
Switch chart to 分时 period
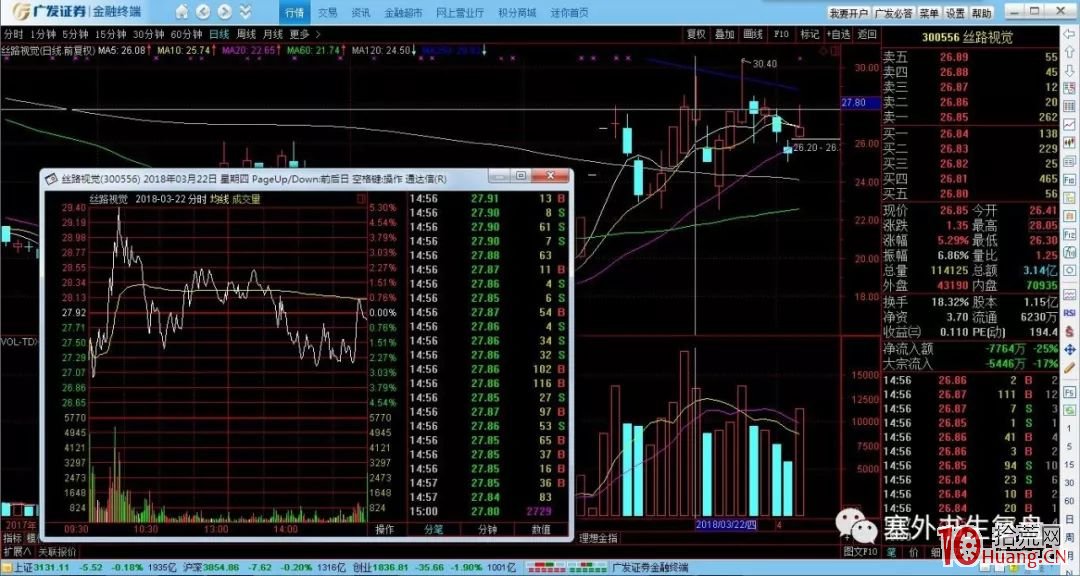point(13,34)
